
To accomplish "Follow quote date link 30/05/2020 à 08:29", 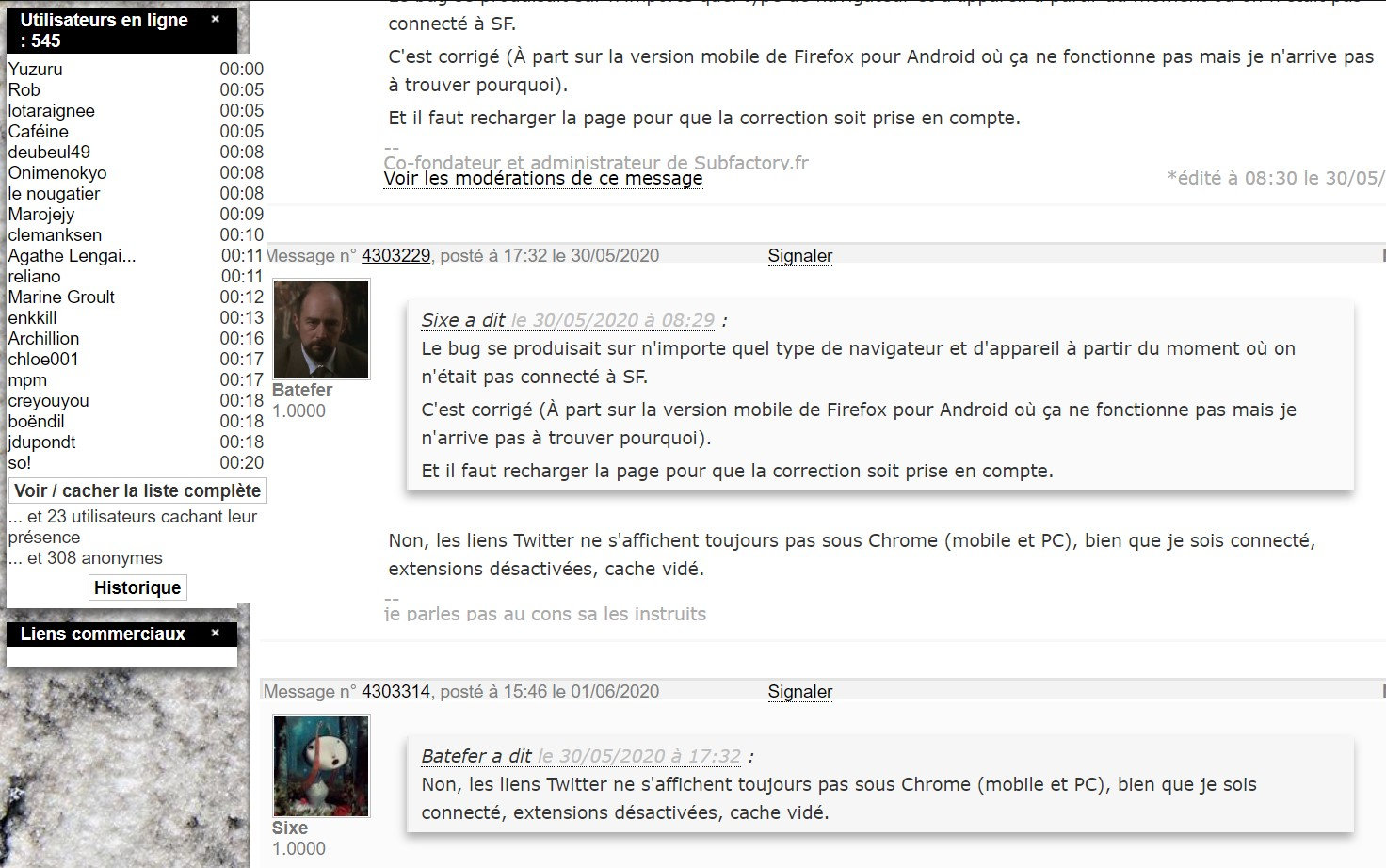I will pyautogui.click(x=613, y=320).
